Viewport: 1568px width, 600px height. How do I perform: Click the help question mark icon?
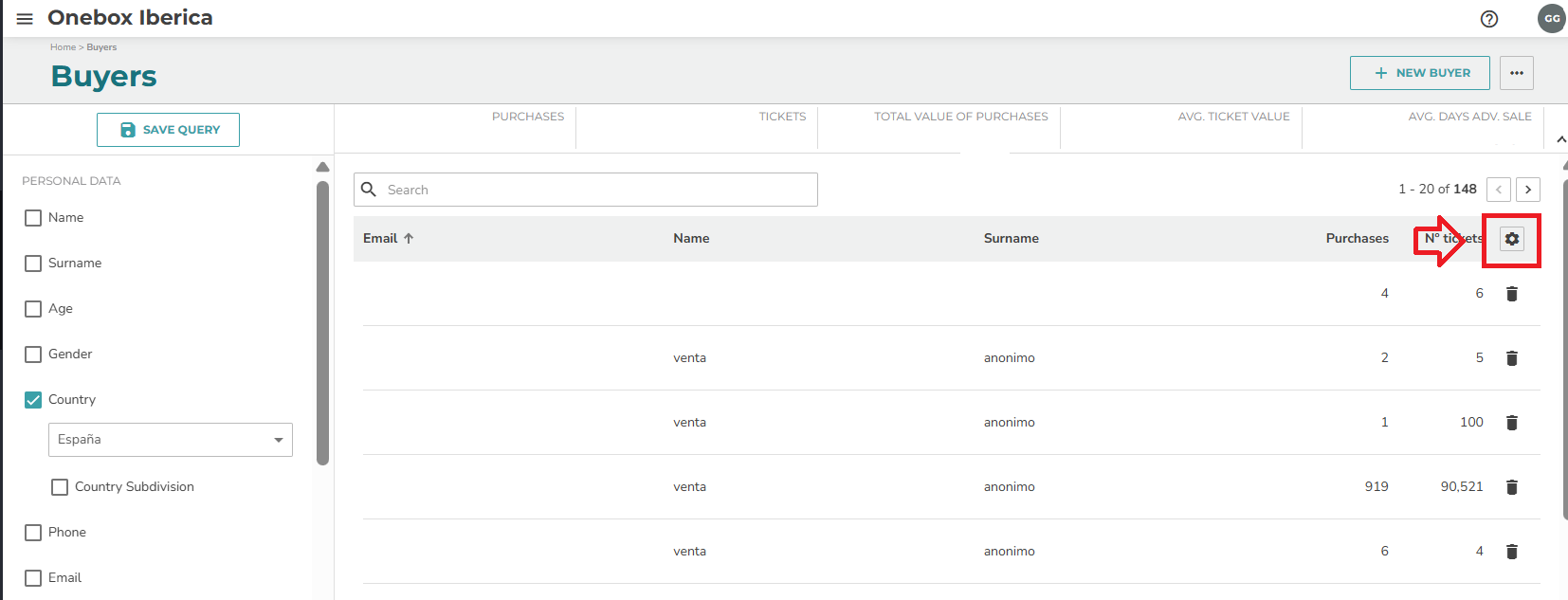pyautogui.click(x=1489, y=19)
